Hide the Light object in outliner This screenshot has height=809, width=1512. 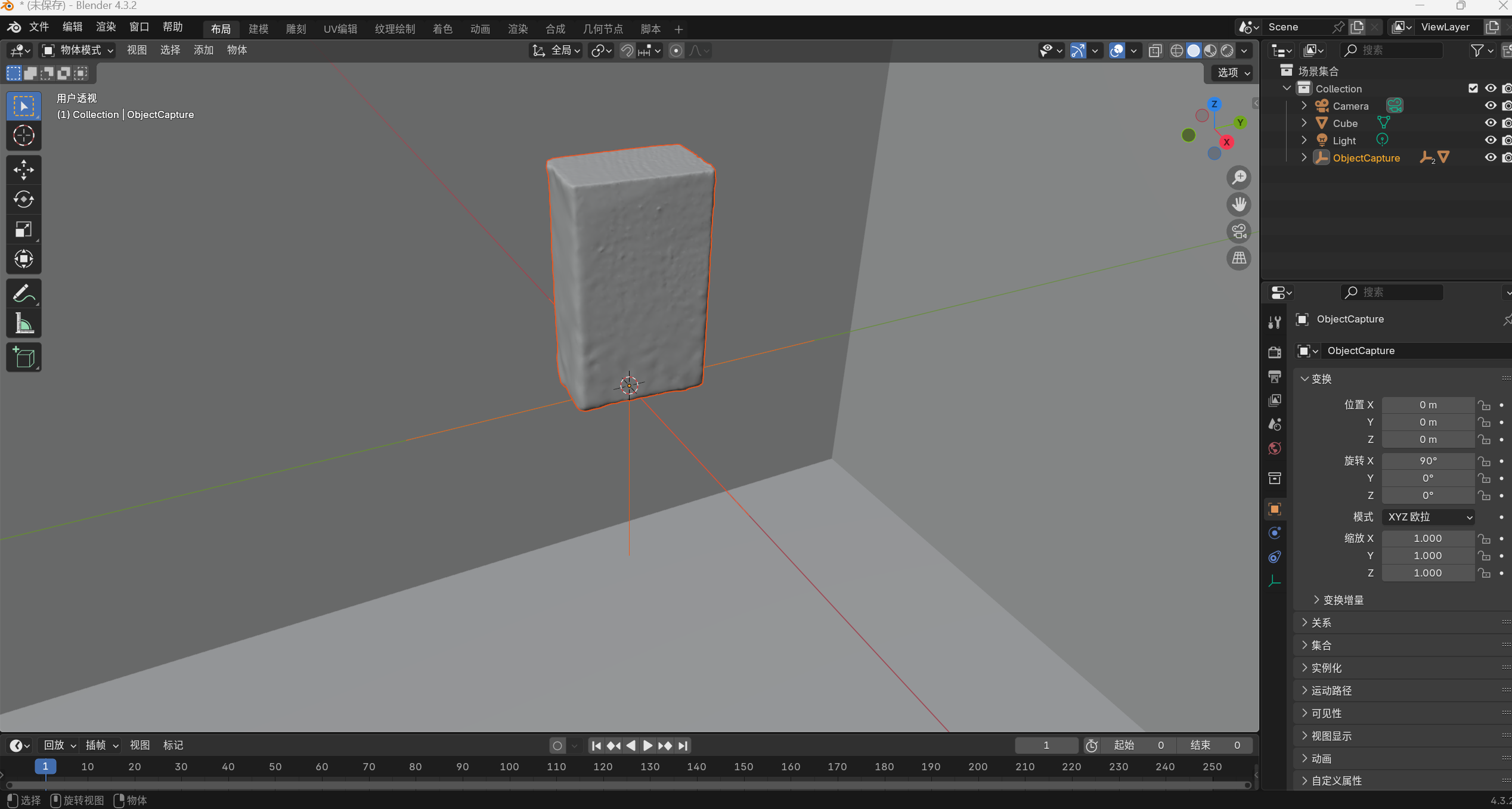[1490, 140]
